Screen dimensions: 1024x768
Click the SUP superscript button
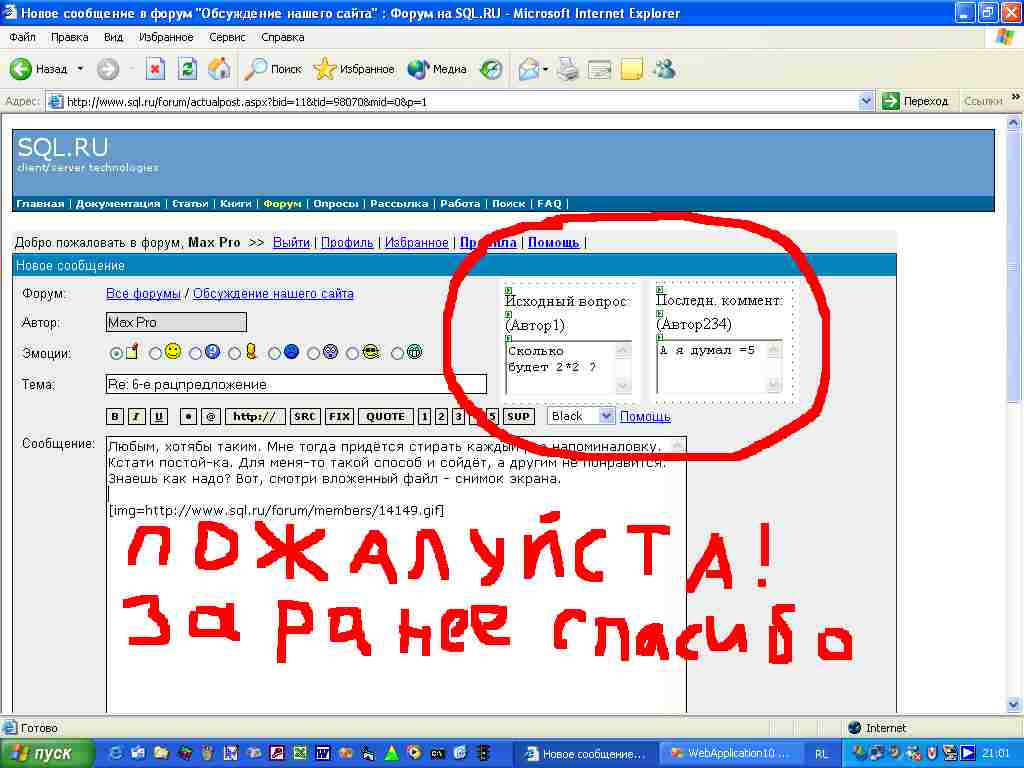[519, 417]
